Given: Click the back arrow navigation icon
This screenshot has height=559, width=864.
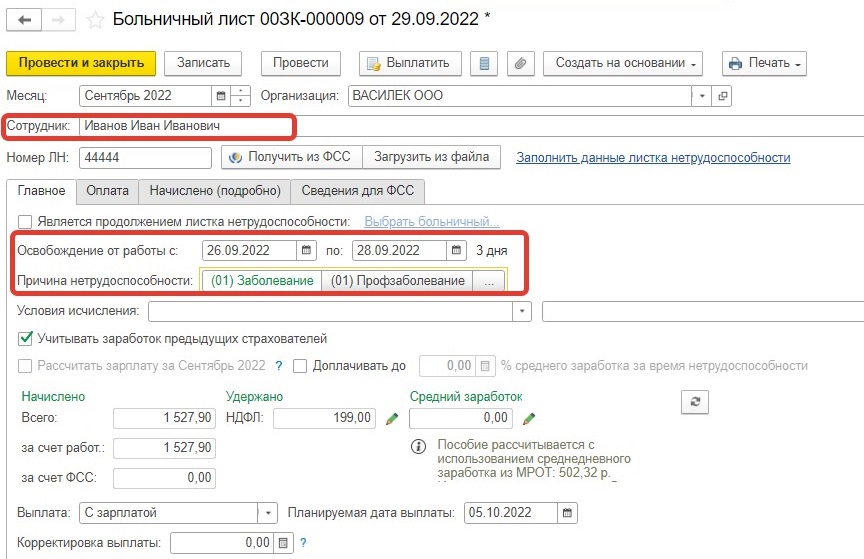Looking at the screenshot, I should tap(24, 20).
